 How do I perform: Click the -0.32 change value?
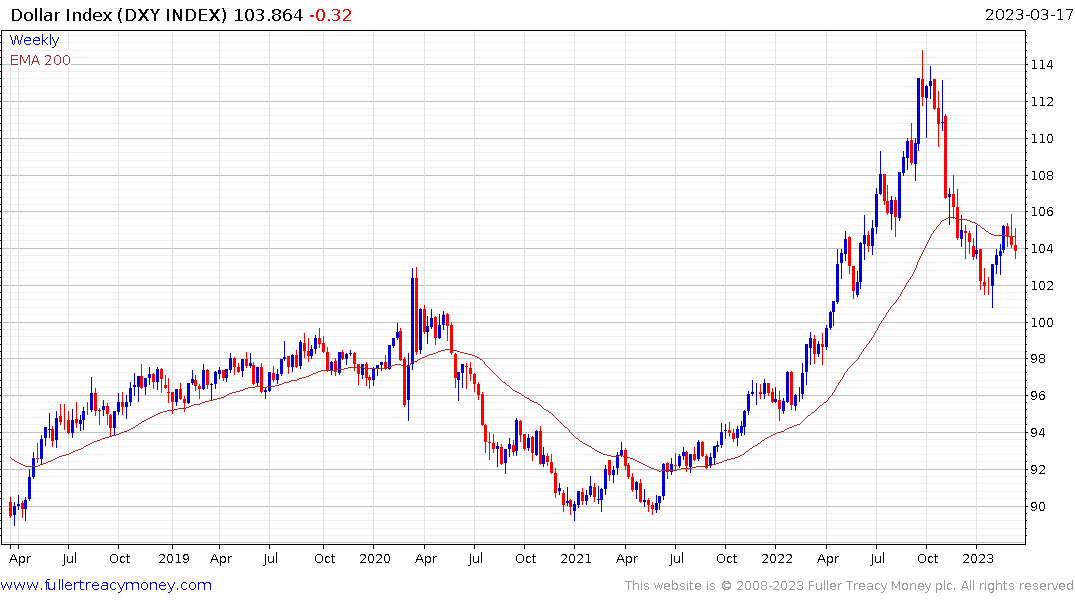pyautogui.click(x=330, y=15)
